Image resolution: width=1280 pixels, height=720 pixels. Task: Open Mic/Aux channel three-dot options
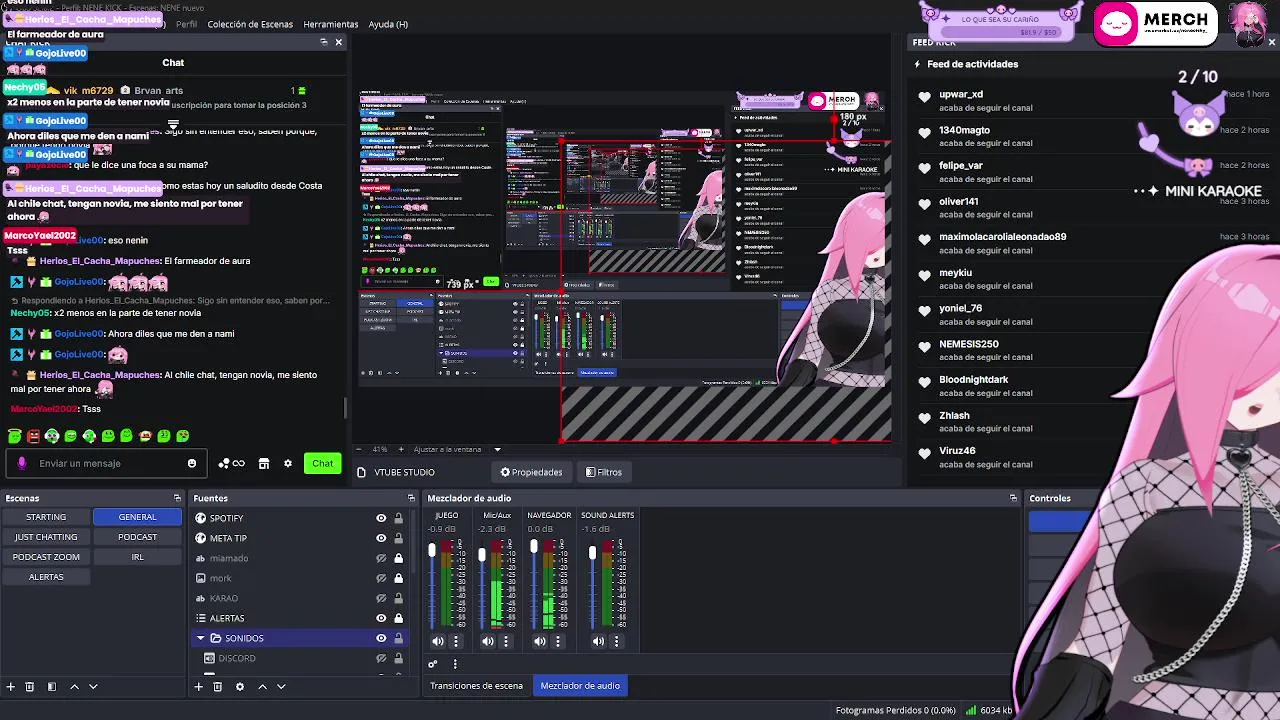click(506, 641)
